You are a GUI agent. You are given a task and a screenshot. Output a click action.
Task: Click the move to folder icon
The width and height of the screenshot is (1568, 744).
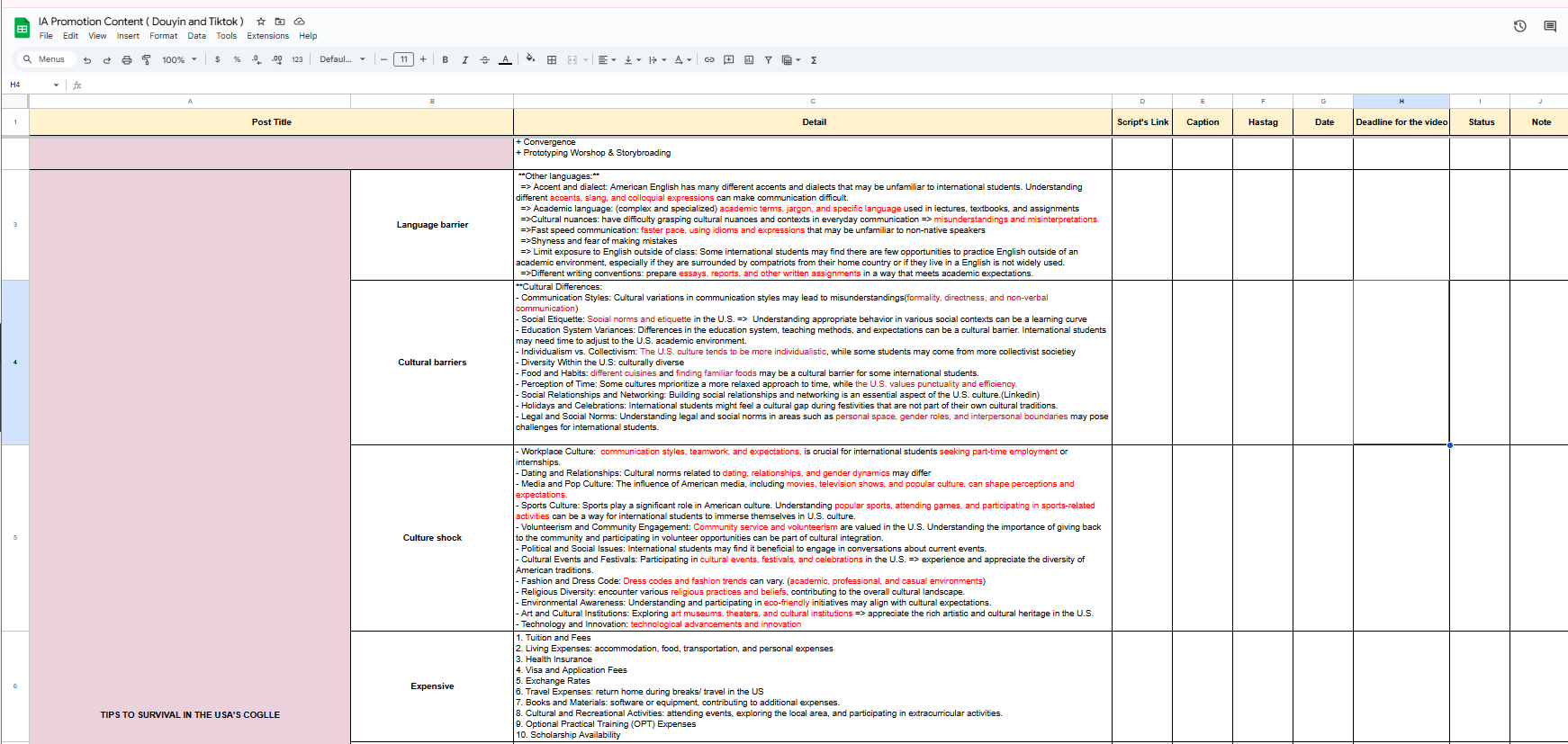tap(280, 21)
